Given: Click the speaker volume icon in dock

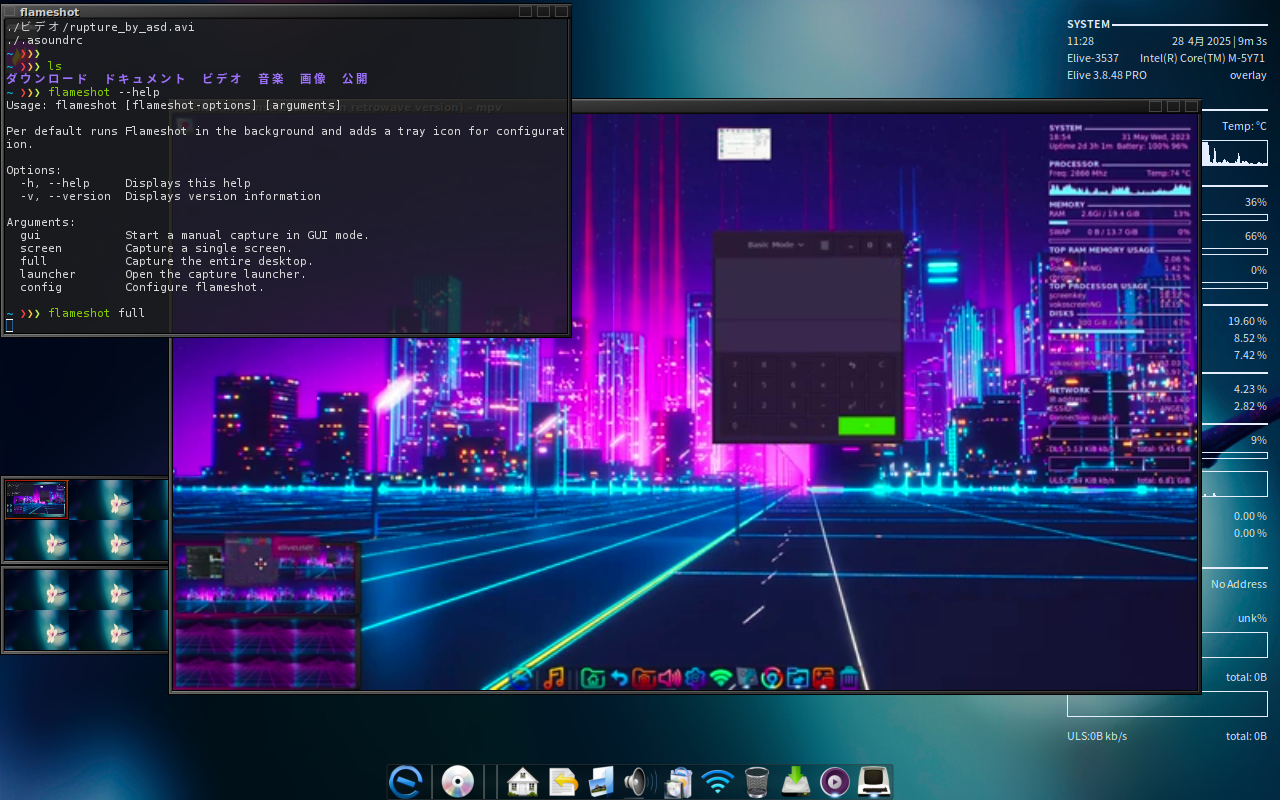Looking at the screenshot, I should pos(639,781).
